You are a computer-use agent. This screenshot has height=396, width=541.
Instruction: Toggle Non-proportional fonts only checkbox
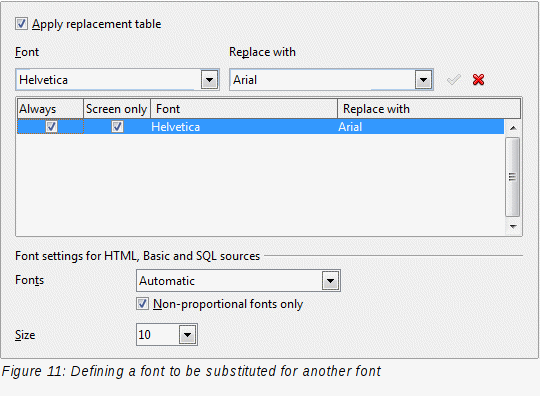pos(142,304)
